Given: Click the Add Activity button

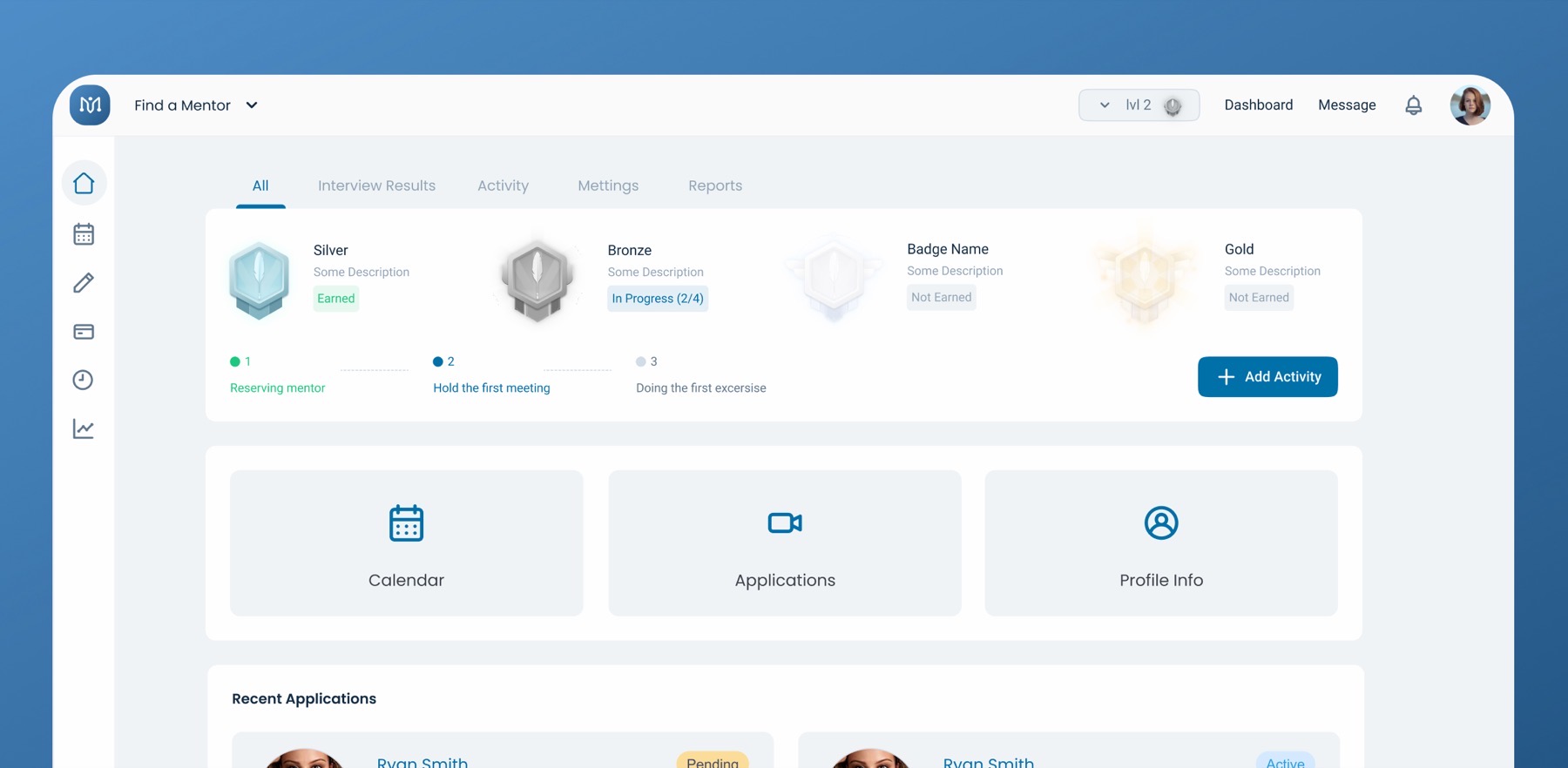Looking at the screenshot, I should (x=1267, y=377).
